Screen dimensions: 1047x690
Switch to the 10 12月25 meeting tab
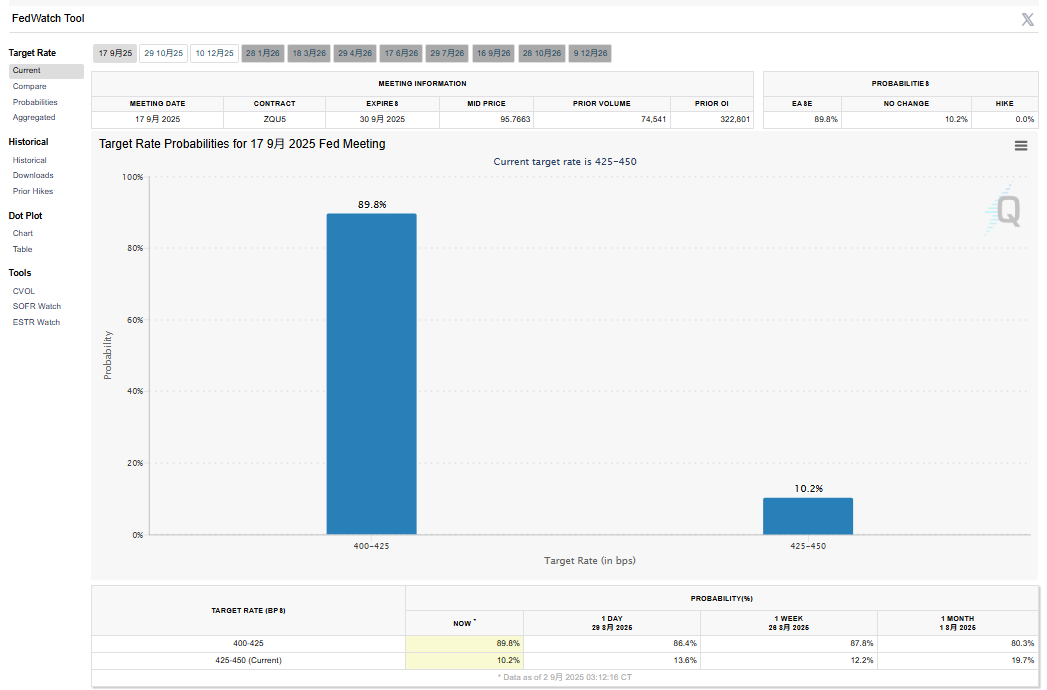pyautogui.click(x=214, y=53)
